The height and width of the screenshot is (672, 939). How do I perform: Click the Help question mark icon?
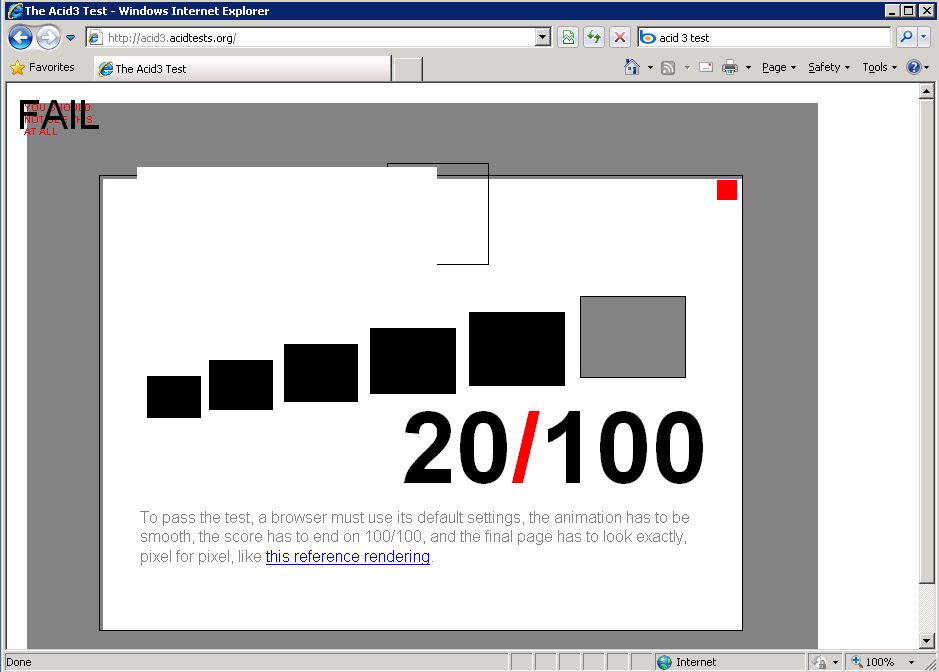click(913, 67)
